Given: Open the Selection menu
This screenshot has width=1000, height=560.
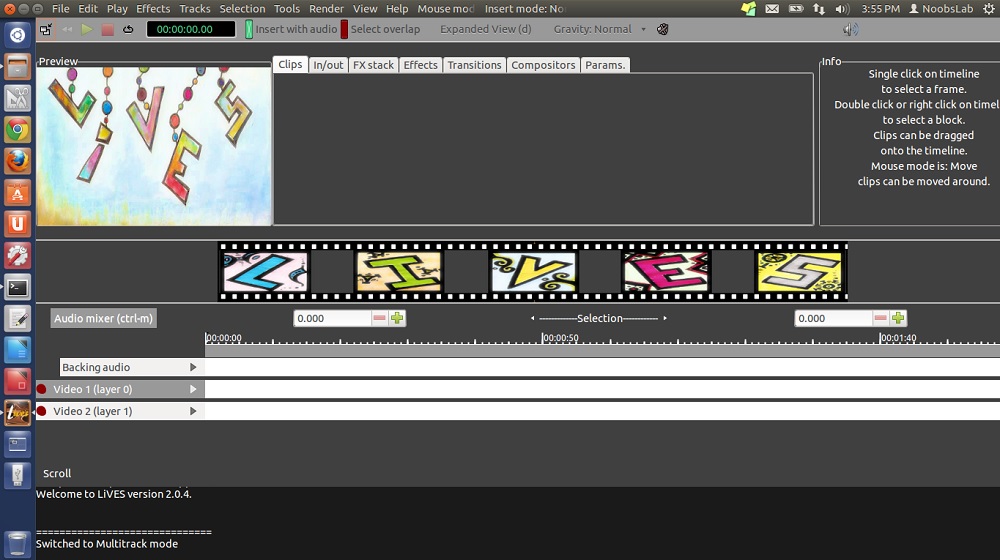Looking at the screenshot, I should (242, 9).
